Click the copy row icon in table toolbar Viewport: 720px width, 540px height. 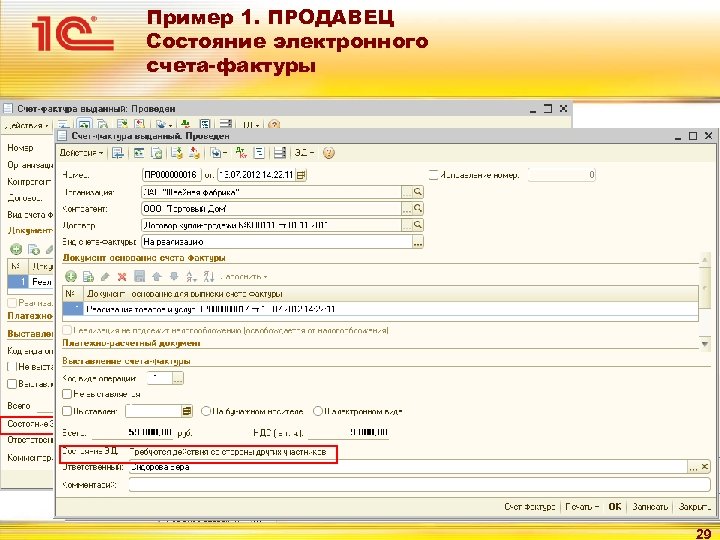click(x=88, y=276)
